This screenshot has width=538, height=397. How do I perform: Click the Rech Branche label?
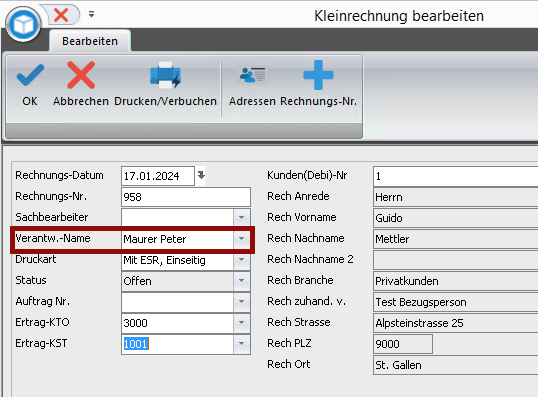300,280
